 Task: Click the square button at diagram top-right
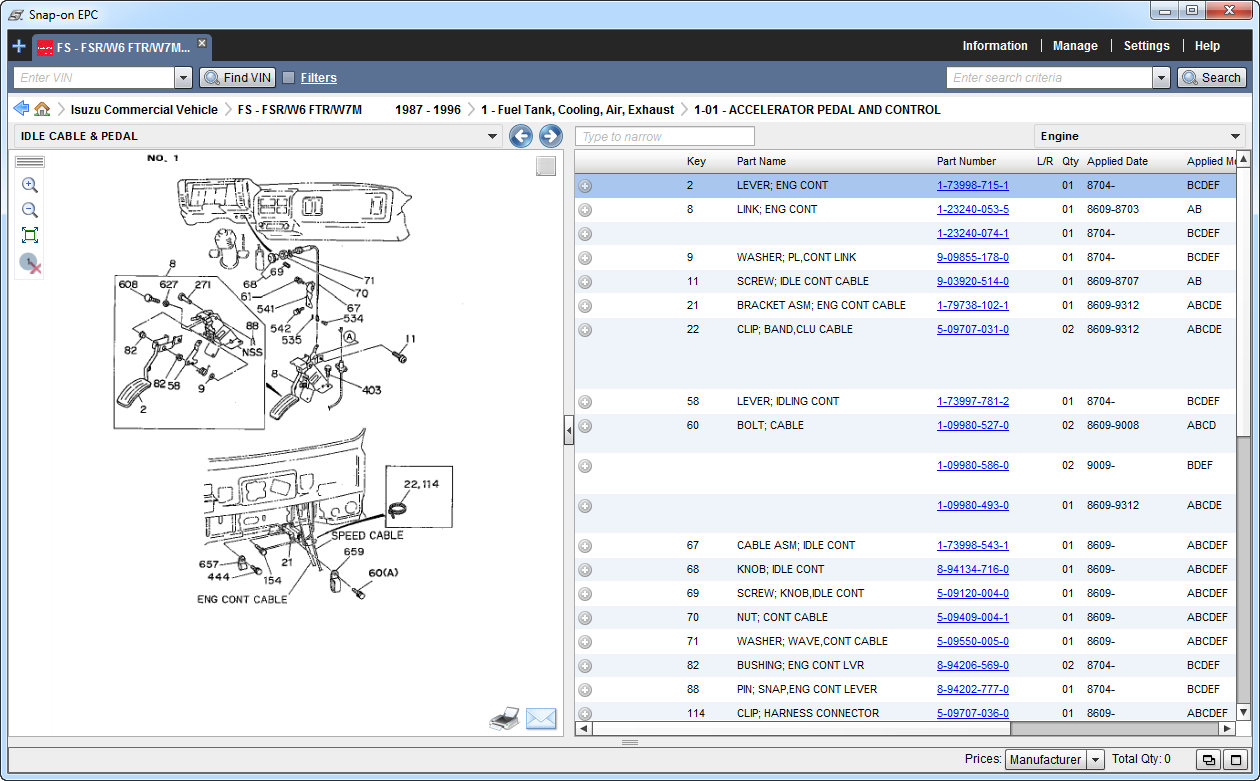545,166
